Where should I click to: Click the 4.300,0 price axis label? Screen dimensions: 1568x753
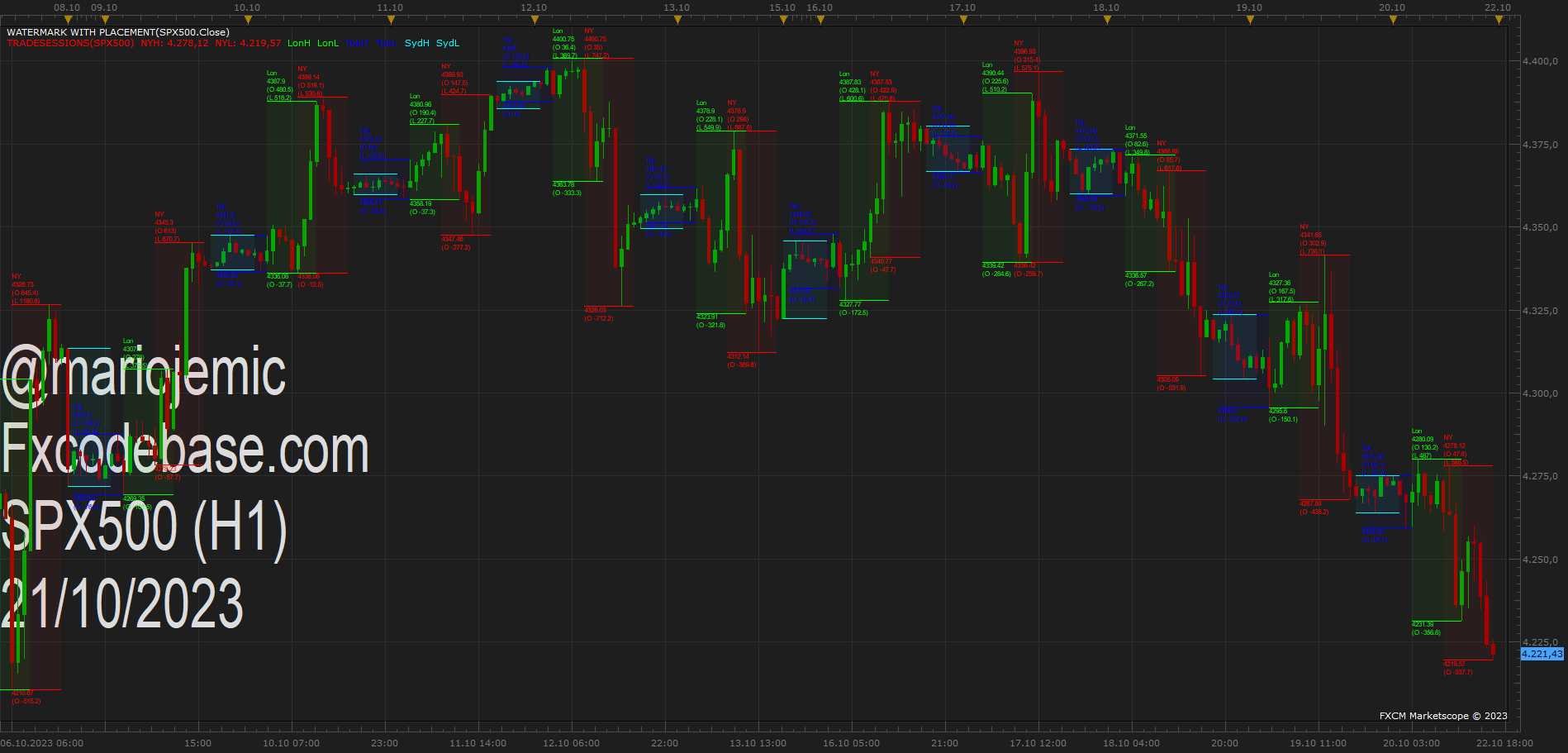click(1540, 393)
